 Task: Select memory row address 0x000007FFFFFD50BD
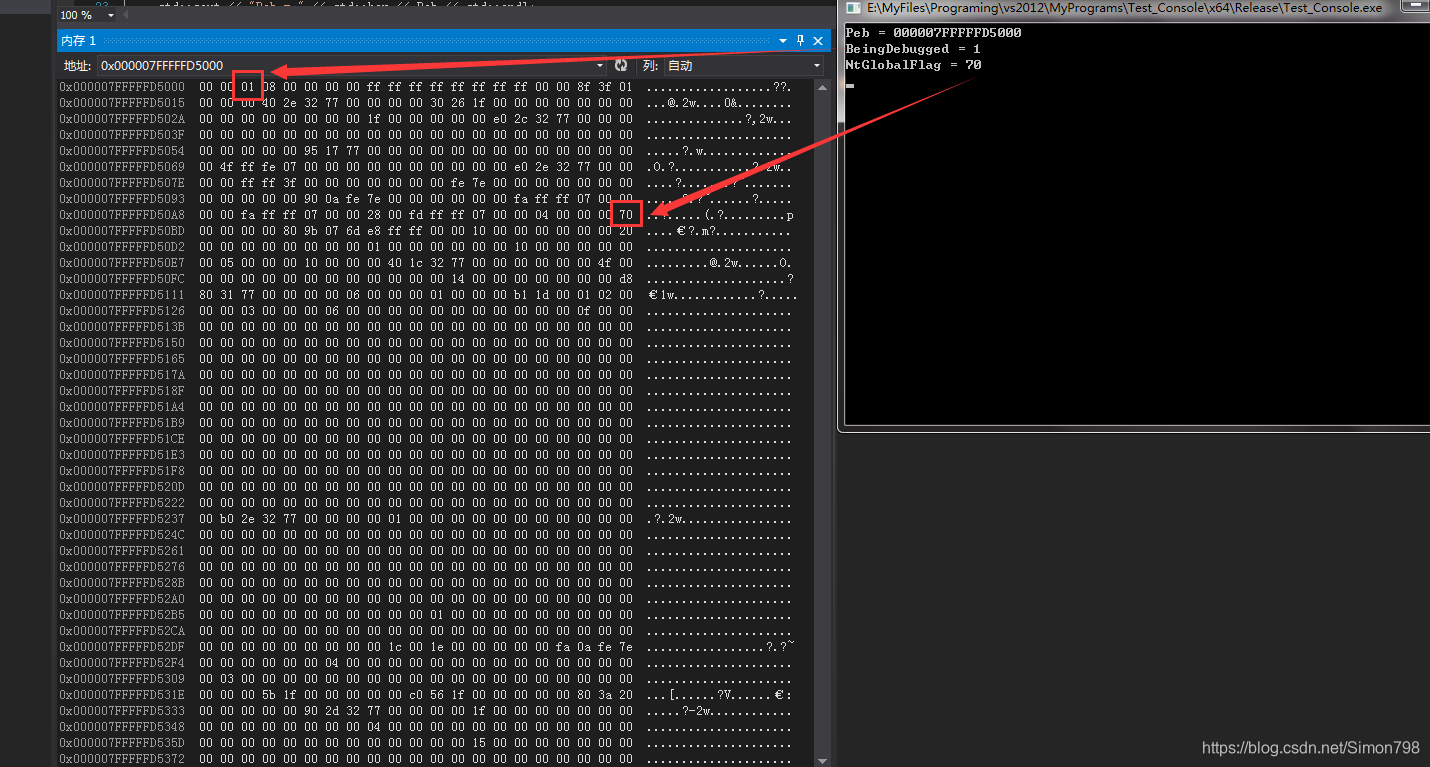point(122,231)
